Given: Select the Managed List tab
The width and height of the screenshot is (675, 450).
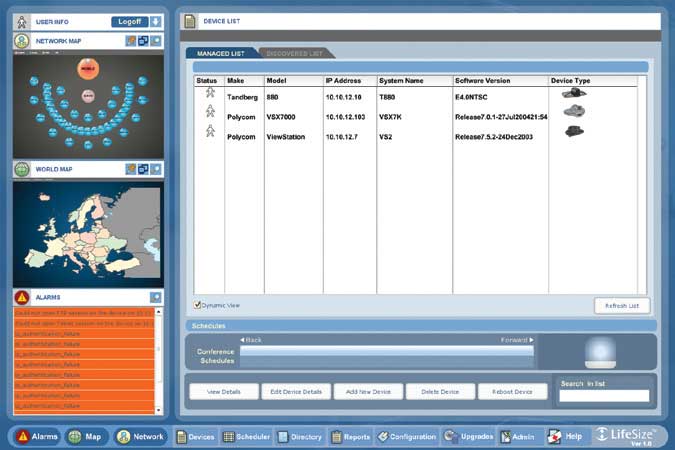Looking at the screenshot, I should (x=222, y=53).
